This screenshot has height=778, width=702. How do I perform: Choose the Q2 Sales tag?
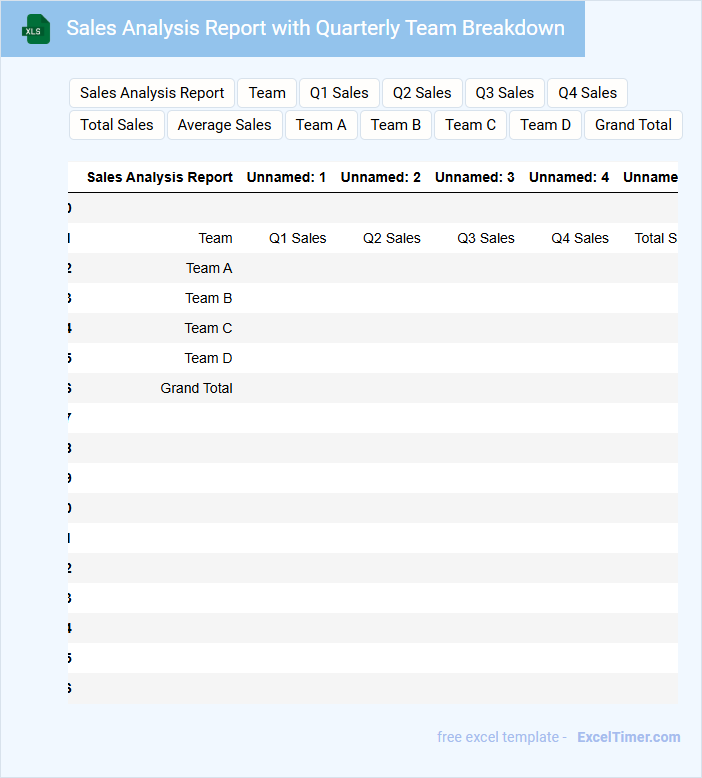coord(422,93)
